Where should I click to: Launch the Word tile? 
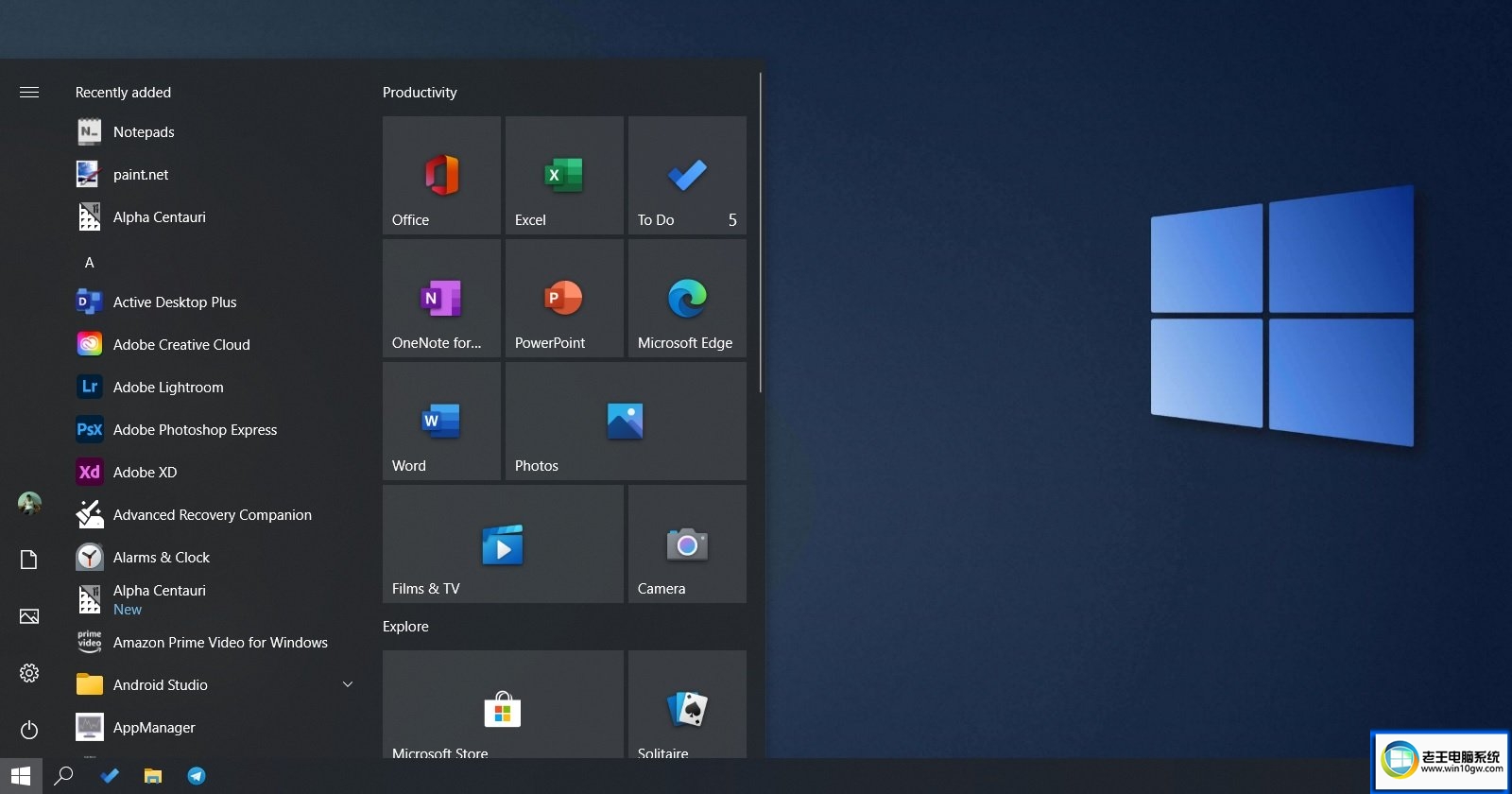click(x=441, y=421)
